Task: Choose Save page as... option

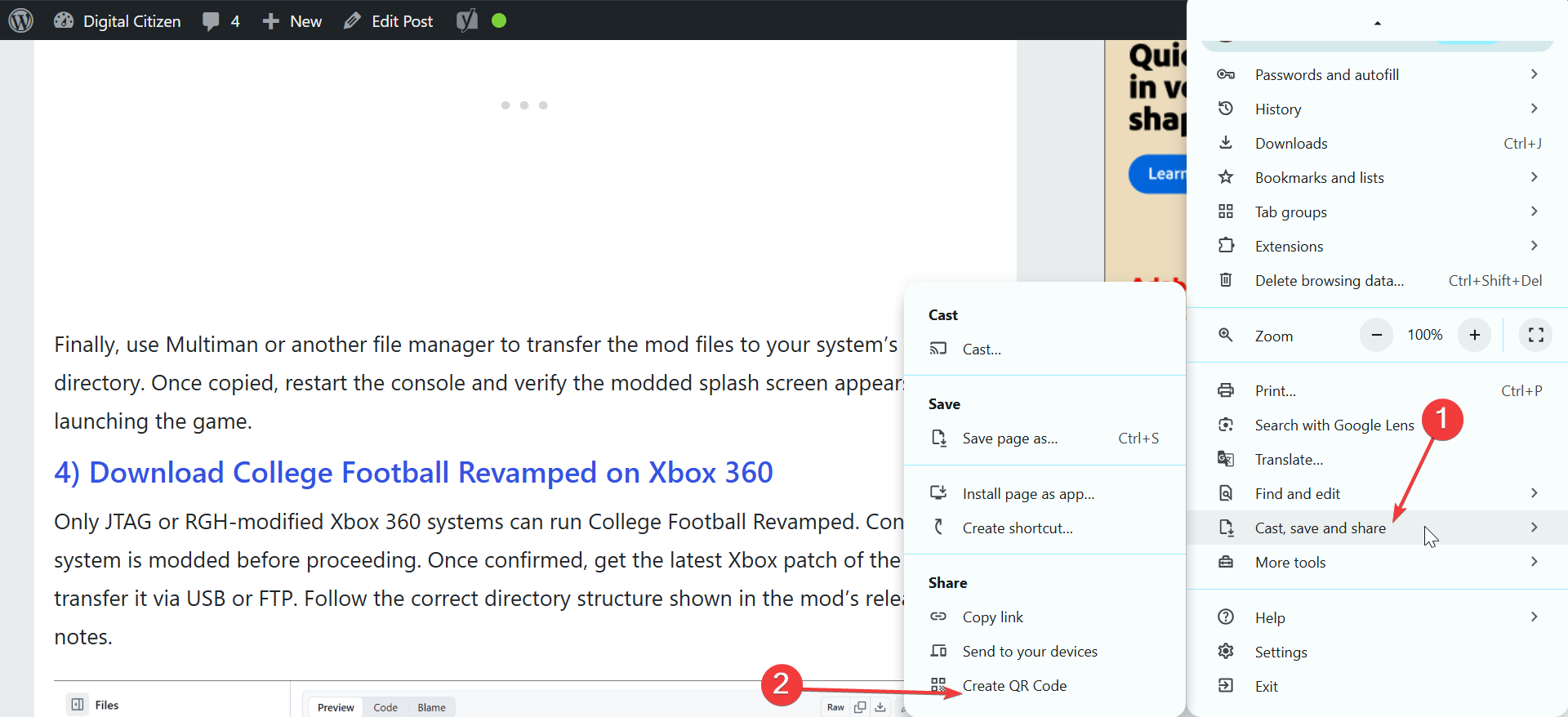Action: 1009,439
